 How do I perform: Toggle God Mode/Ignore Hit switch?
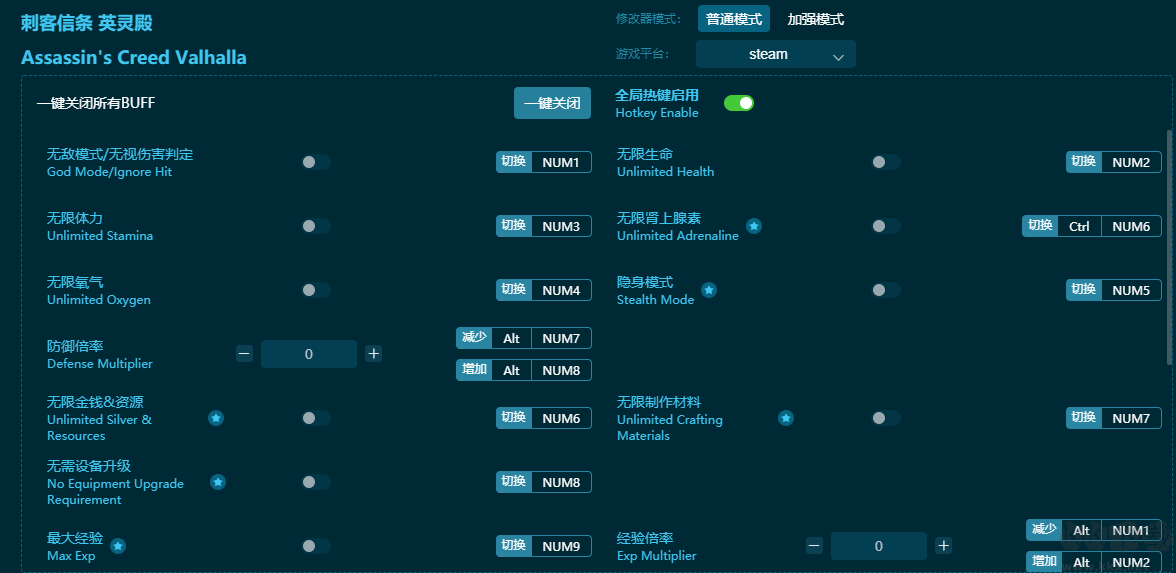[316, 162]
